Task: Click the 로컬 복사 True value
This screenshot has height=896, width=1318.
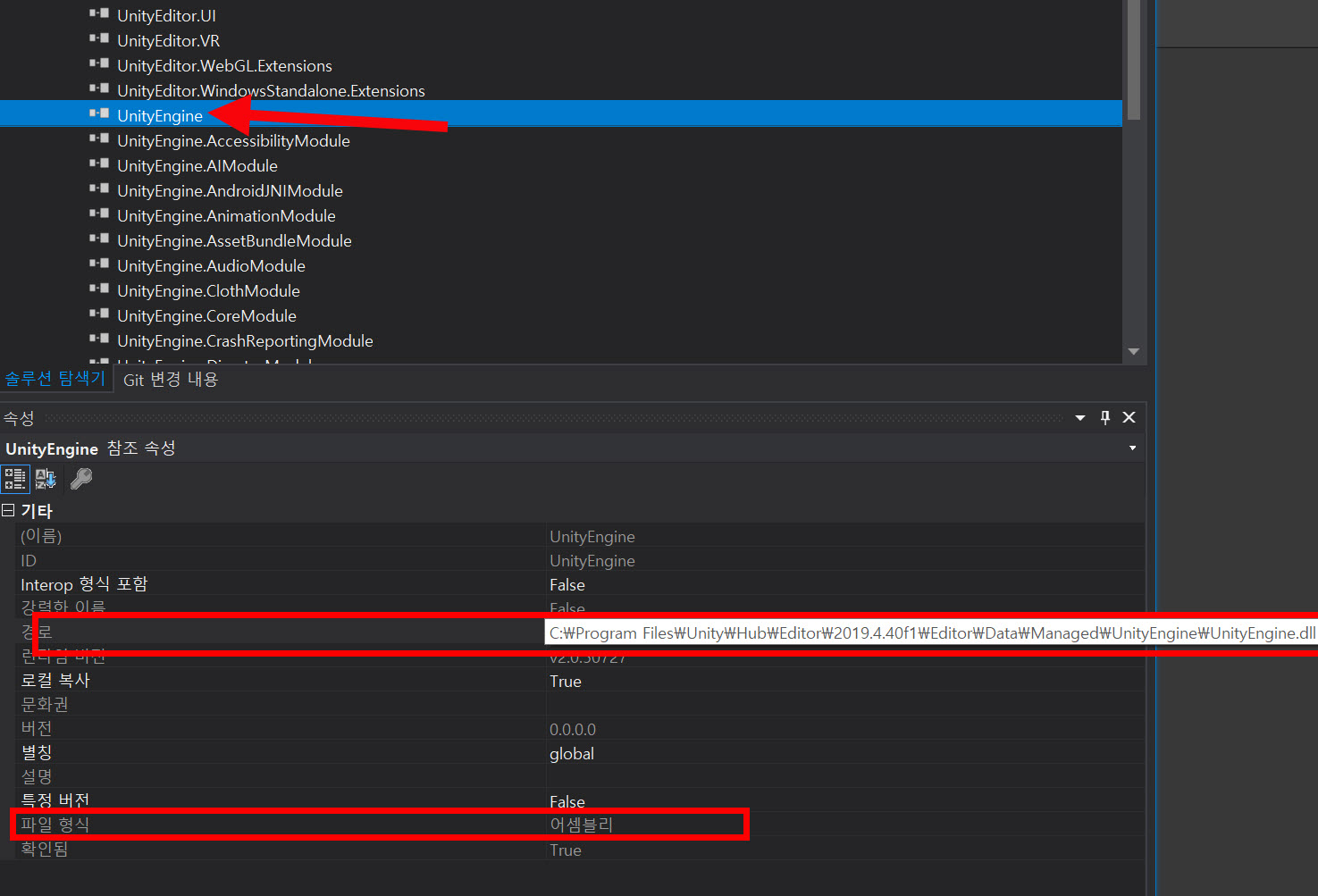Action: (566, 681)
